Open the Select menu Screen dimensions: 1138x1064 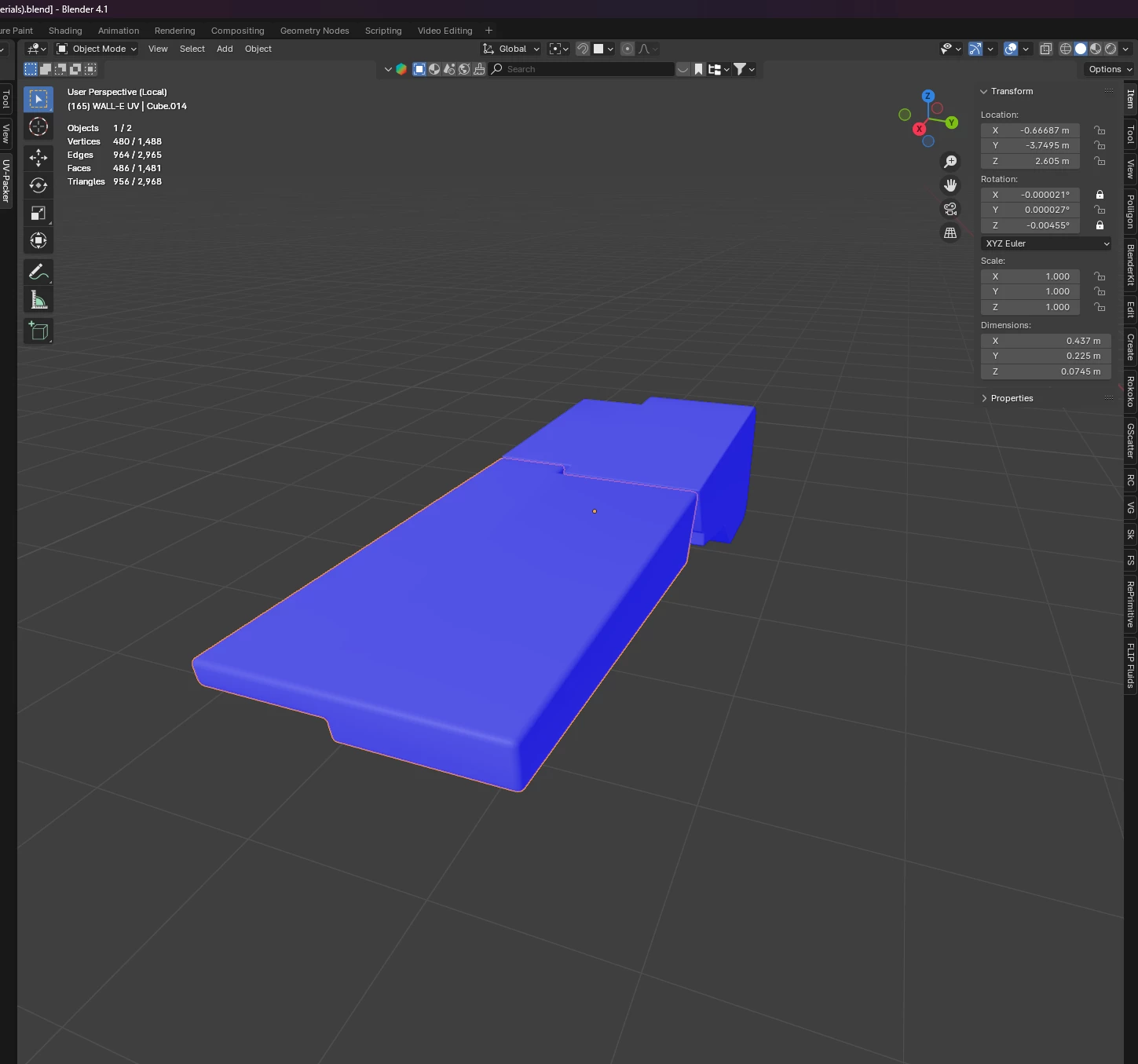pos(192,49)
